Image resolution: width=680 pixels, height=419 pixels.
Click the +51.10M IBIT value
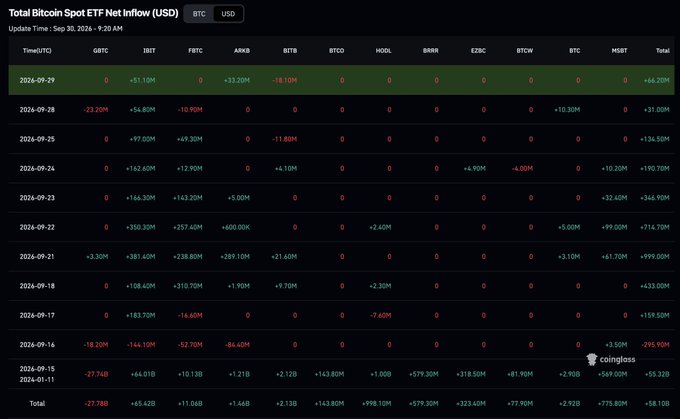click(142, 80)
